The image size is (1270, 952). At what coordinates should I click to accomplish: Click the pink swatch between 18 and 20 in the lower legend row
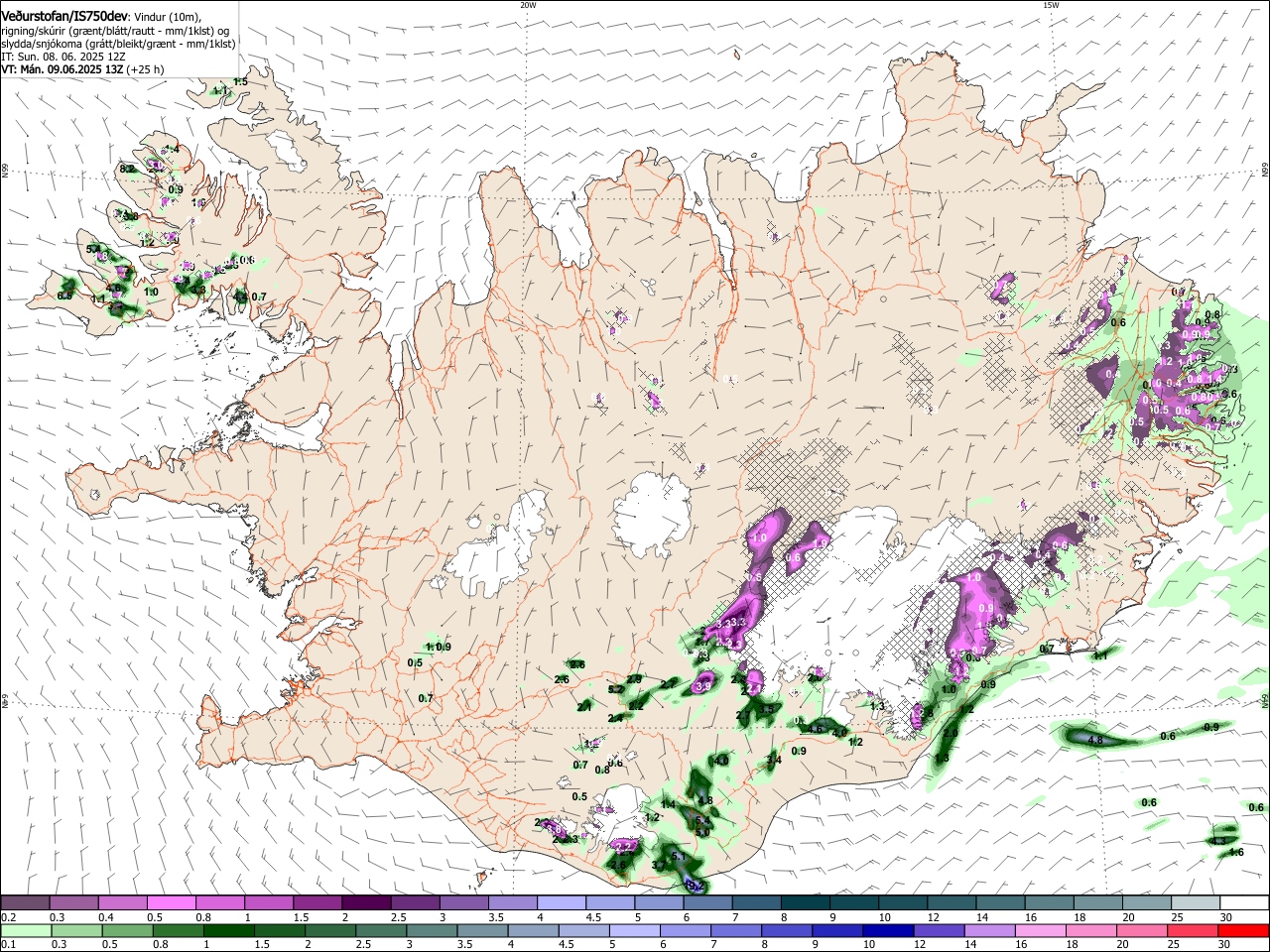click(1090, 930)
